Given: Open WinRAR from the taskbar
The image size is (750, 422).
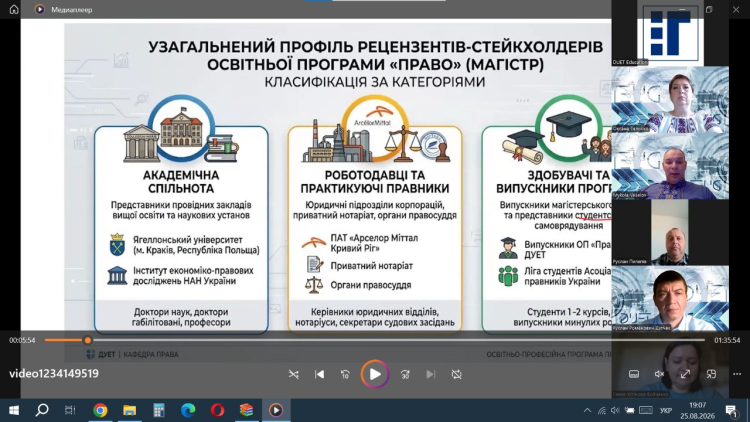Looking at the screenshot, I should (246, 411).
